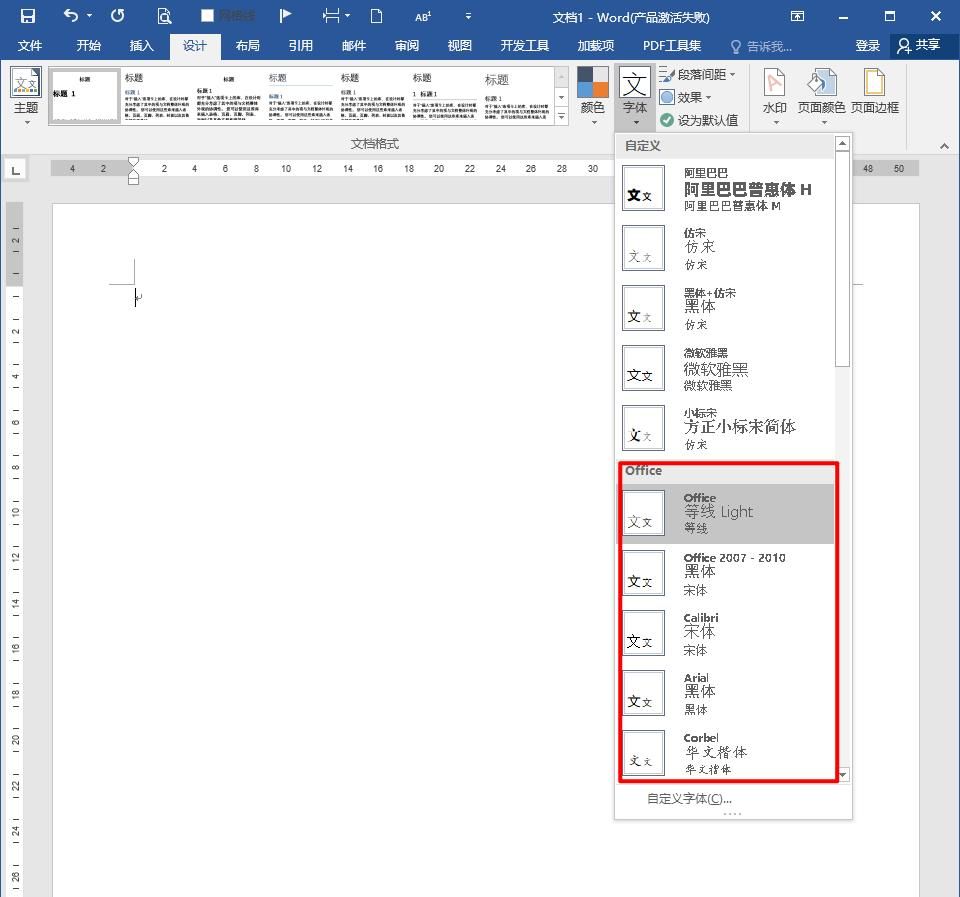Click the Save icon on Quick Access Toolbar

click(x=26, y=16)
